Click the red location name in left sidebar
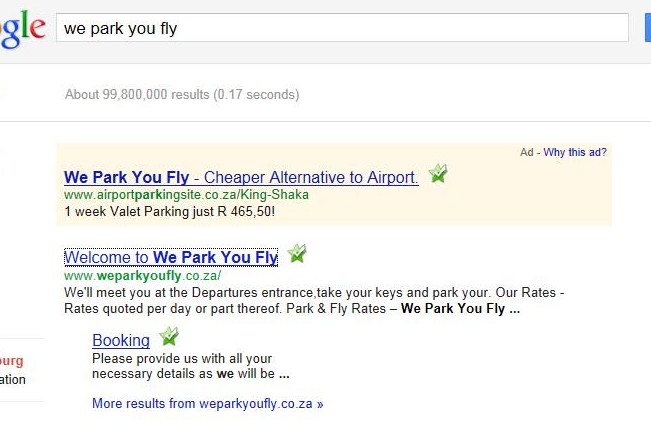651x427 pixels. (x=12, y=361)
